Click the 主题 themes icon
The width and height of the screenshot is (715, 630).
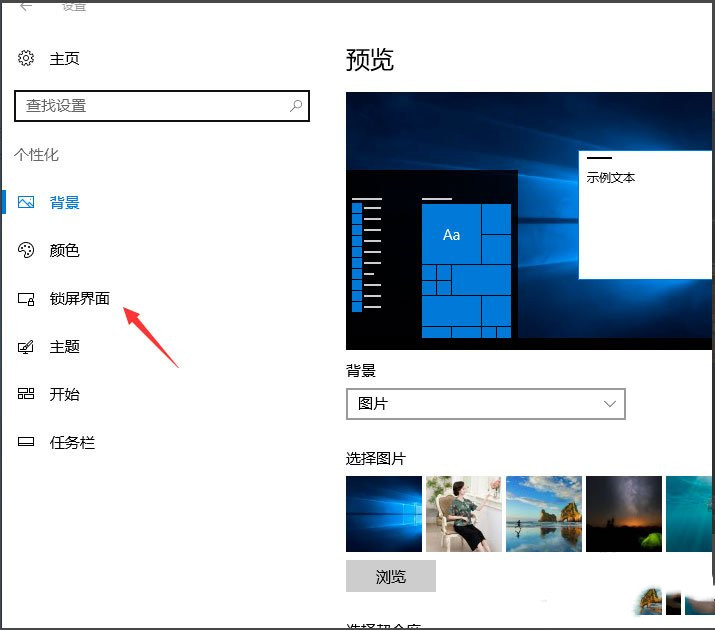pos(26,347)
